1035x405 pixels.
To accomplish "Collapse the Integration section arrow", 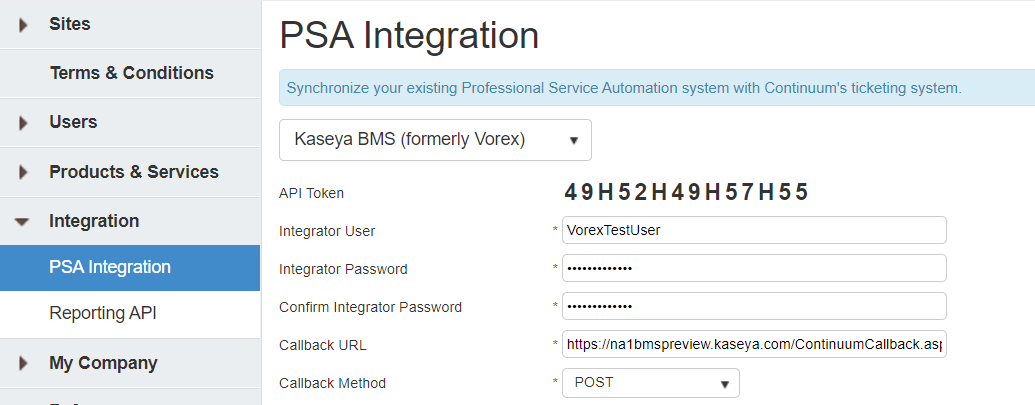I will tap(22, 222).
